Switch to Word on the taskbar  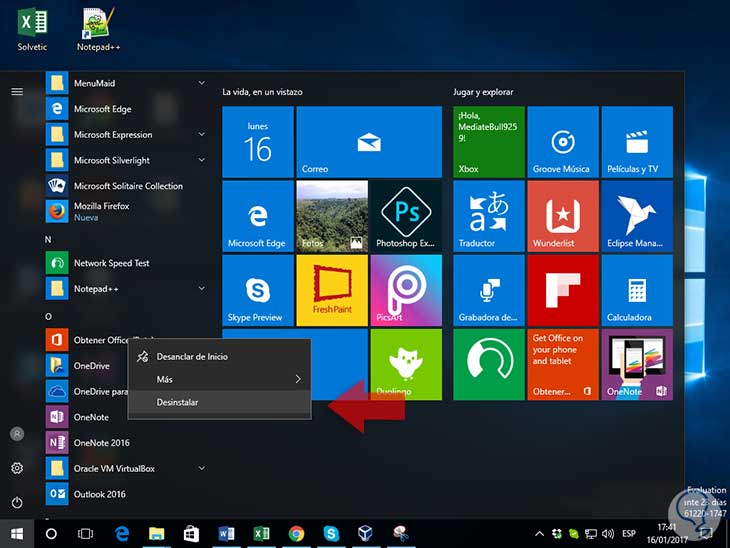click(226, 534)
